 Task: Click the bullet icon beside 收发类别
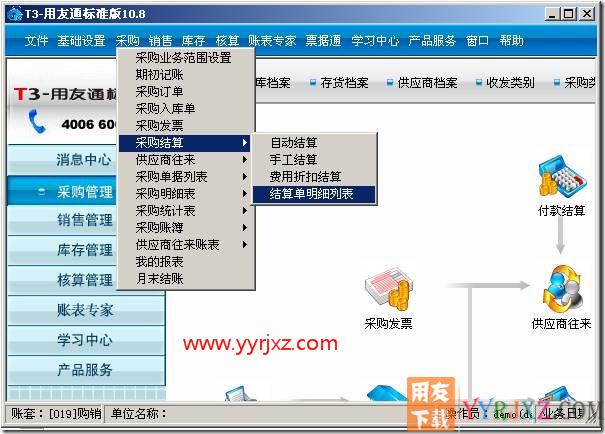(478, 83)
